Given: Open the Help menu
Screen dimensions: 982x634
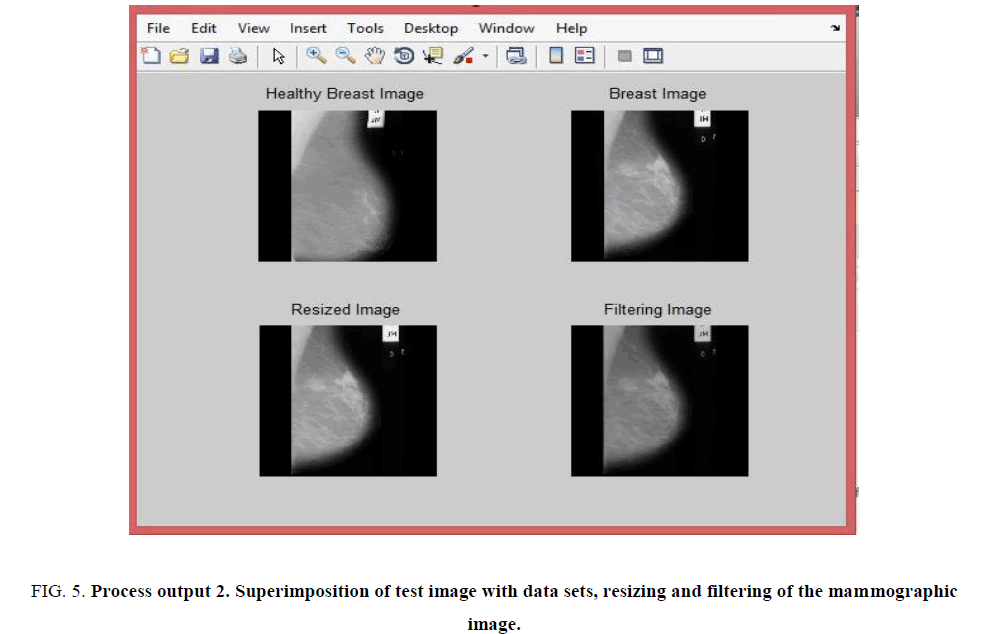Looking at the screenshot, I should click(x=571, y=28).
